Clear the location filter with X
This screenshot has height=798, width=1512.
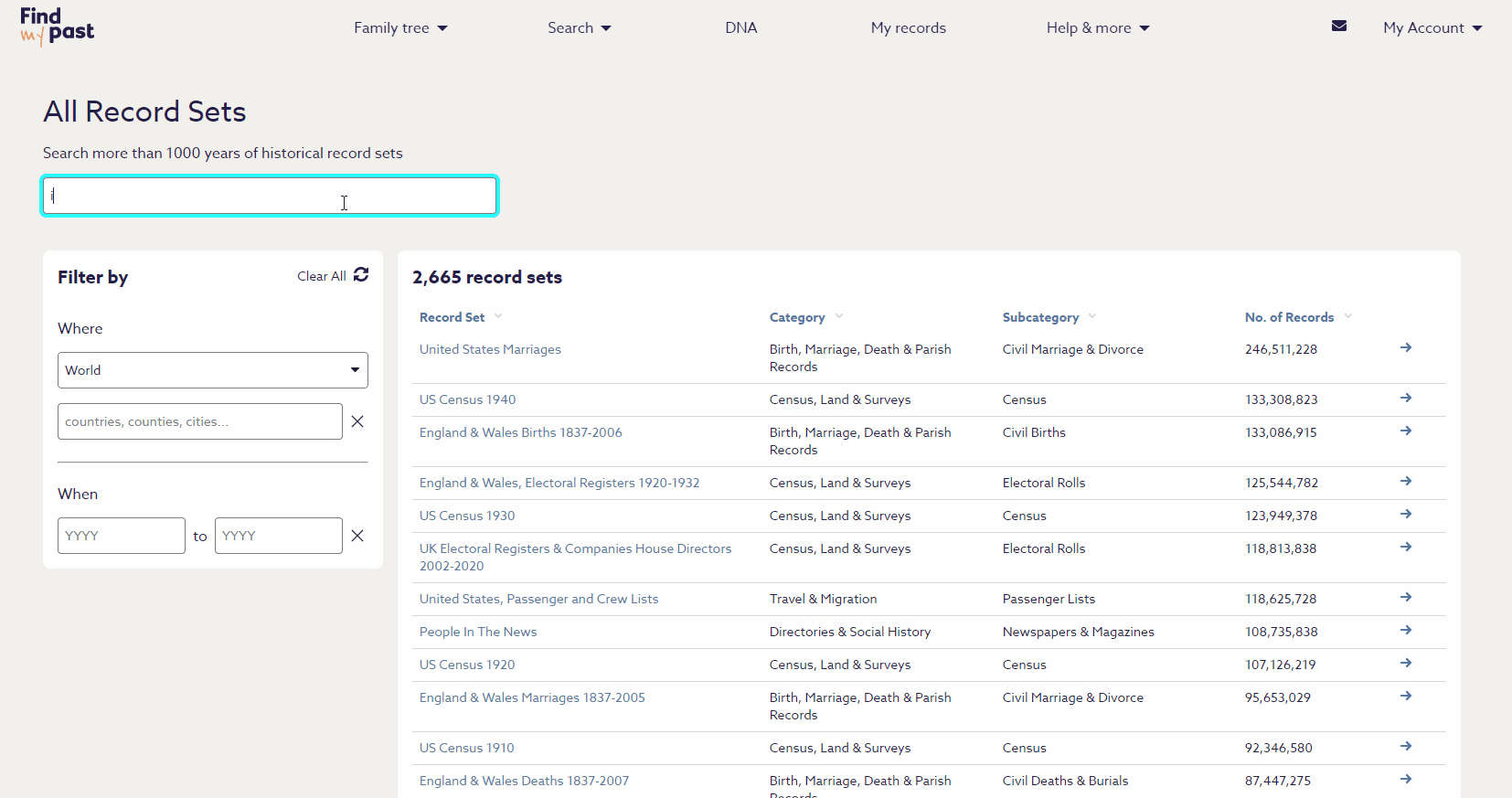357,421
